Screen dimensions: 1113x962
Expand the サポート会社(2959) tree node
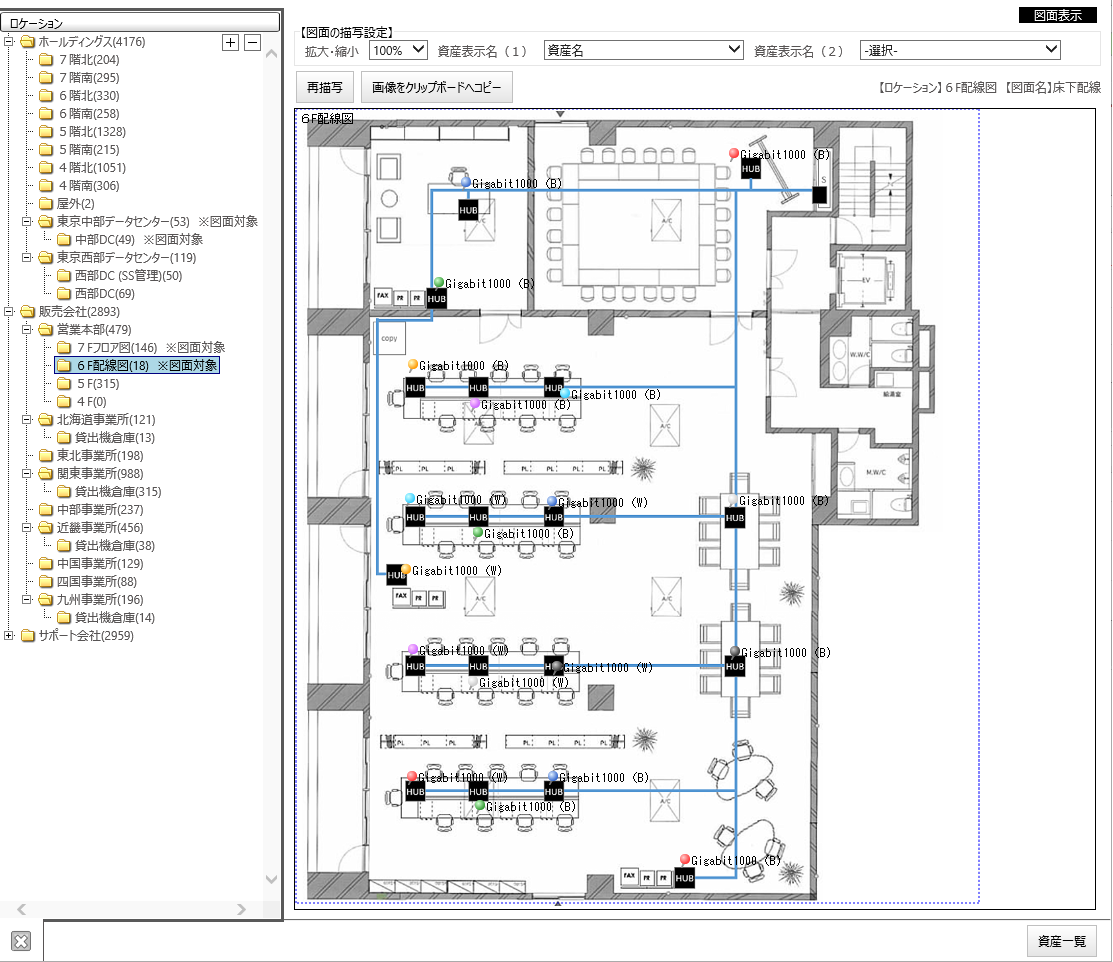click(x=10, y=636)
